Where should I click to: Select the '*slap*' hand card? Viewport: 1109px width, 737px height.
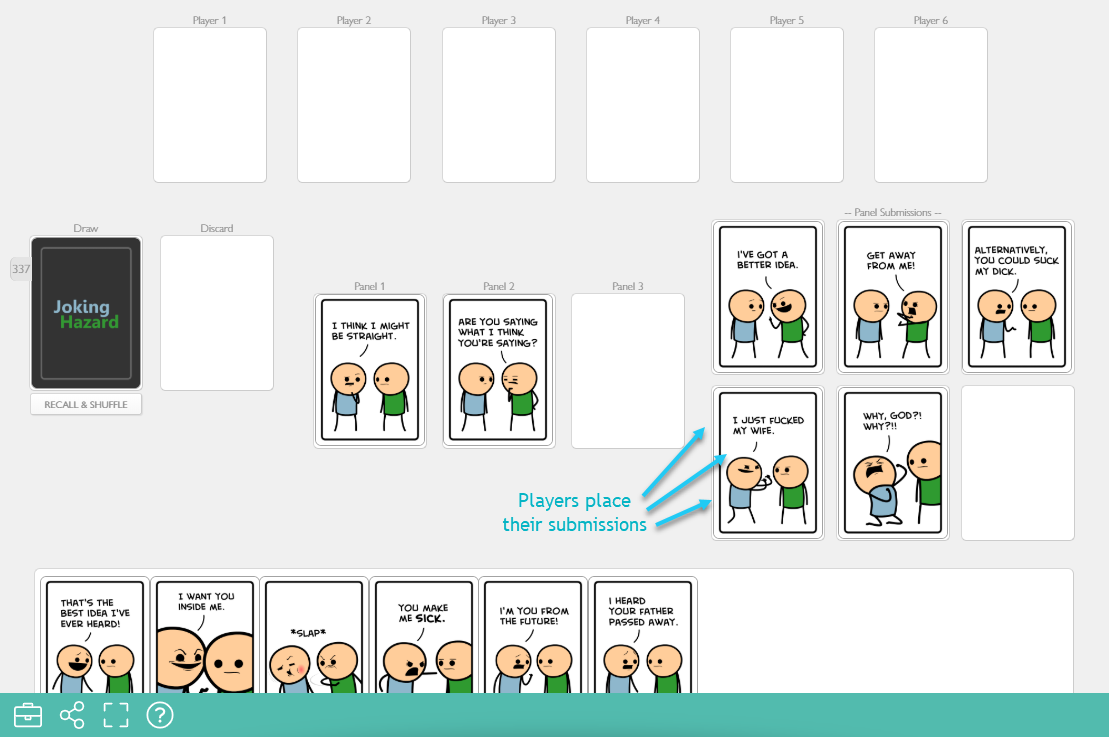pos(314,635)
